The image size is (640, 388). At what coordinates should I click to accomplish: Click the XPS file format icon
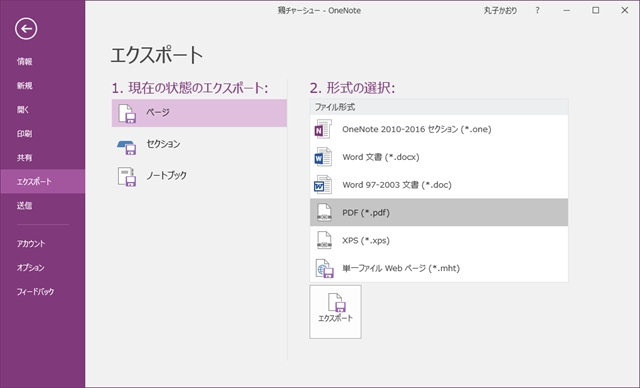tap(324, 240)
